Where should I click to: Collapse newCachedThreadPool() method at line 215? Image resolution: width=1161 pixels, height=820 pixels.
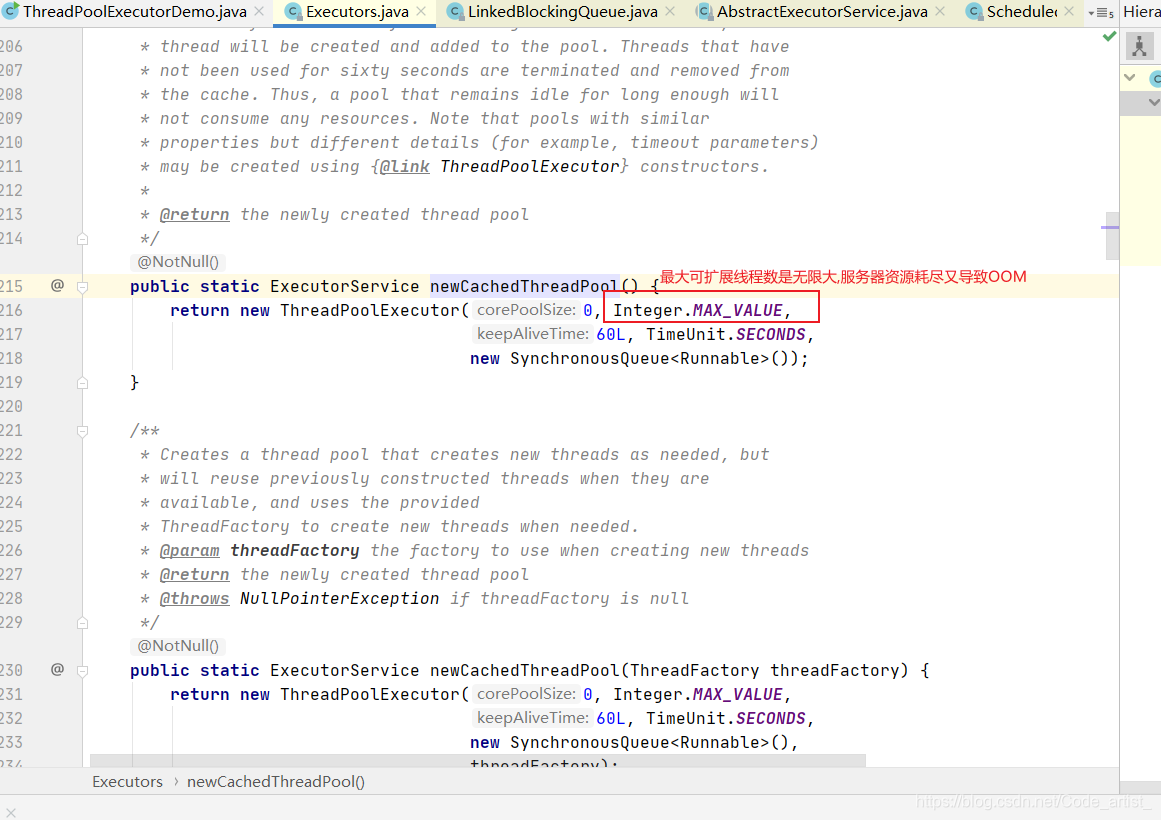[82, 287]
